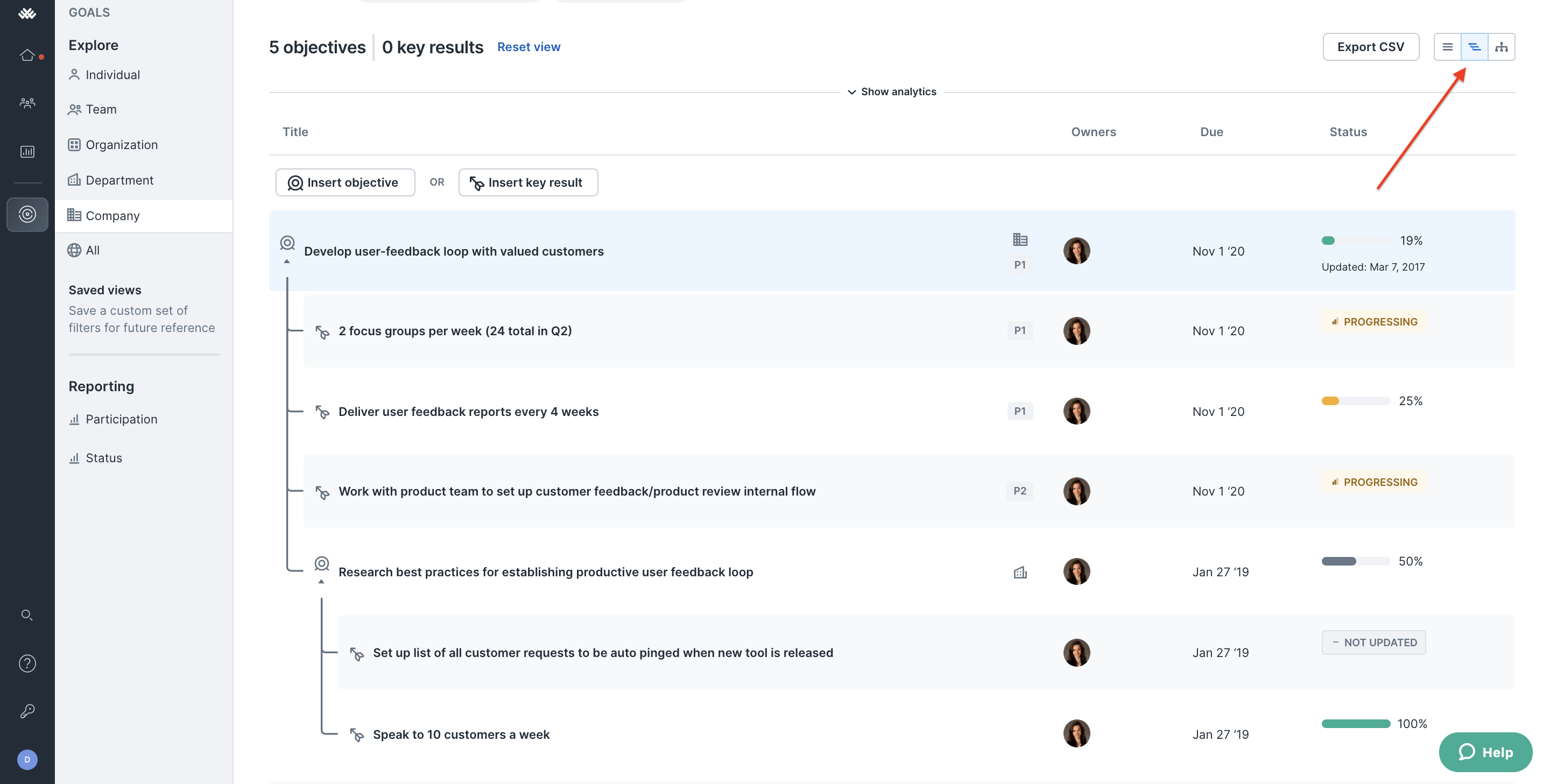
Task: Click the 50% progress bar
Action: [1355, 561]
